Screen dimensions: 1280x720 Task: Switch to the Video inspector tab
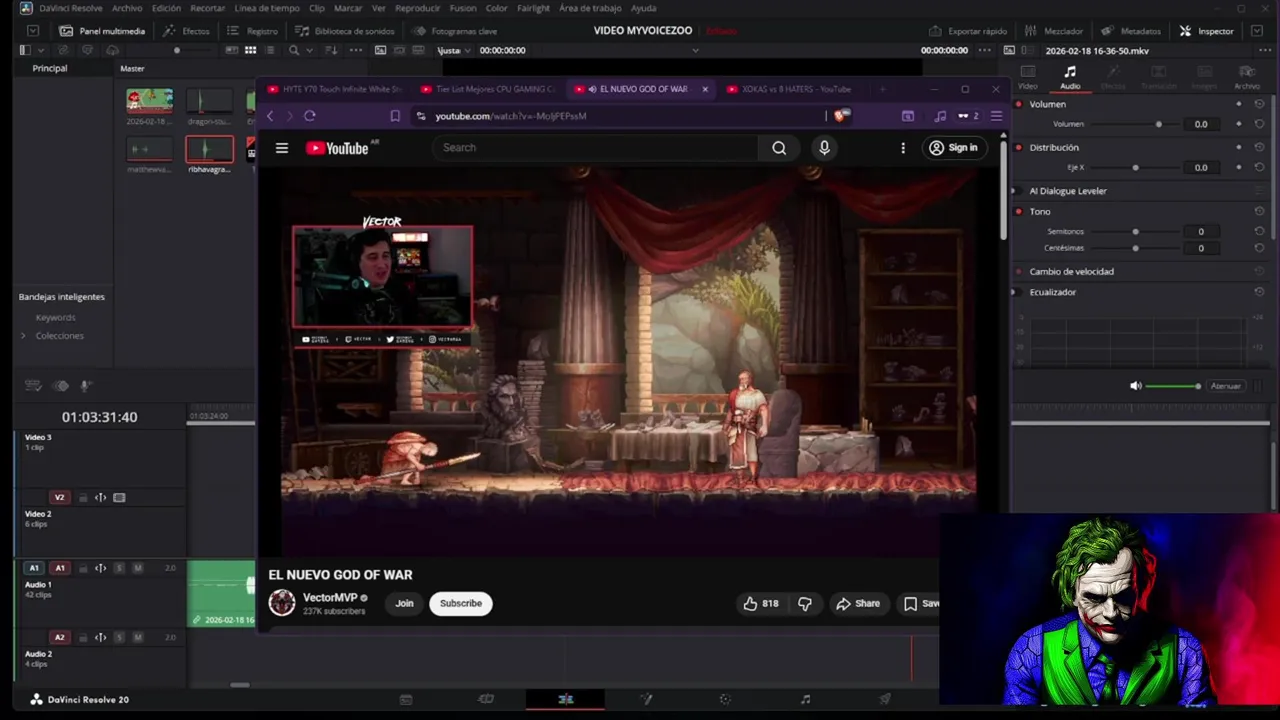pyautogui.click(x=1028, y=76)
